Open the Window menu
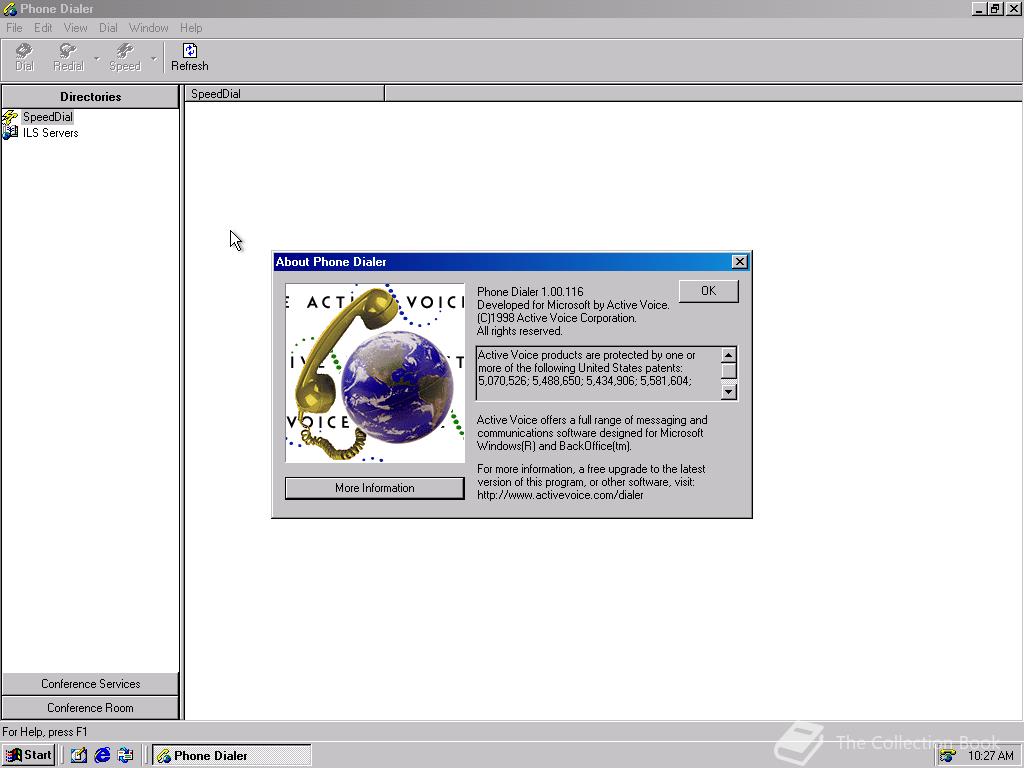Image resolution: width=1024 pixels, height=768 pixels. tap(148, 27)
